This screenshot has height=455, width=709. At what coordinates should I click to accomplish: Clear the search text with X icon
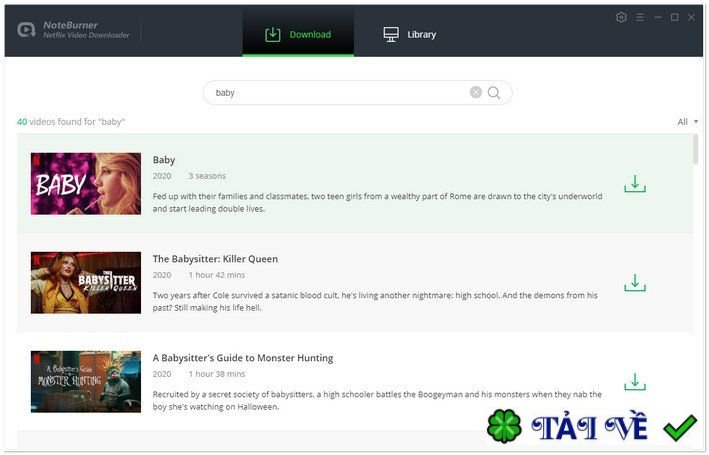[x=476, y=92]
